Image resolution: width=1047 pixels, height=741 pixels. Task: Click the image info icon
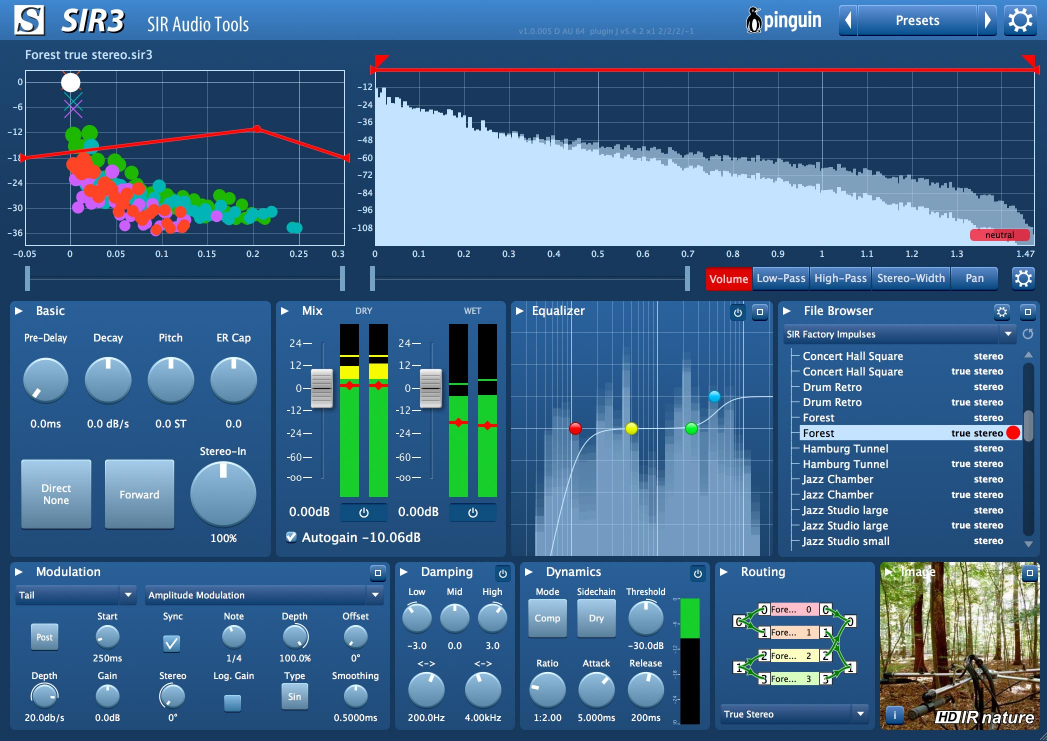click(x=895, y=715)
